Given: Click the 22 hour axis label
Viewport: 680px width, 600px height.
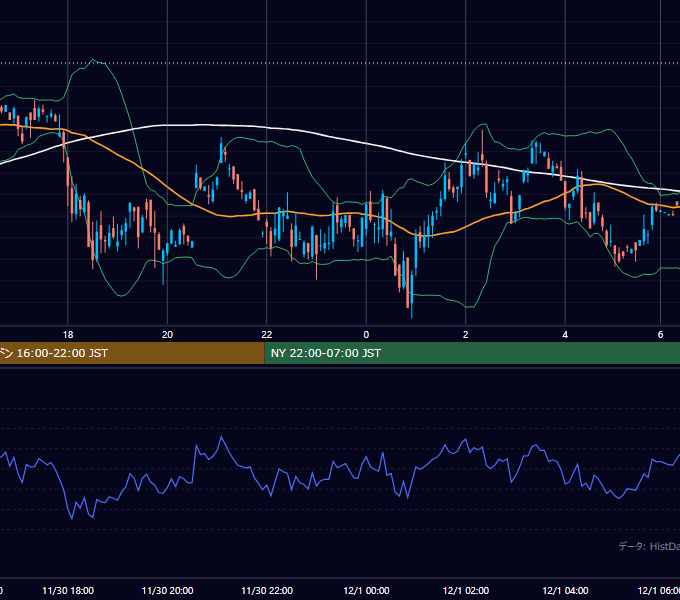Looking at the screenshot, I should (267, 335).
